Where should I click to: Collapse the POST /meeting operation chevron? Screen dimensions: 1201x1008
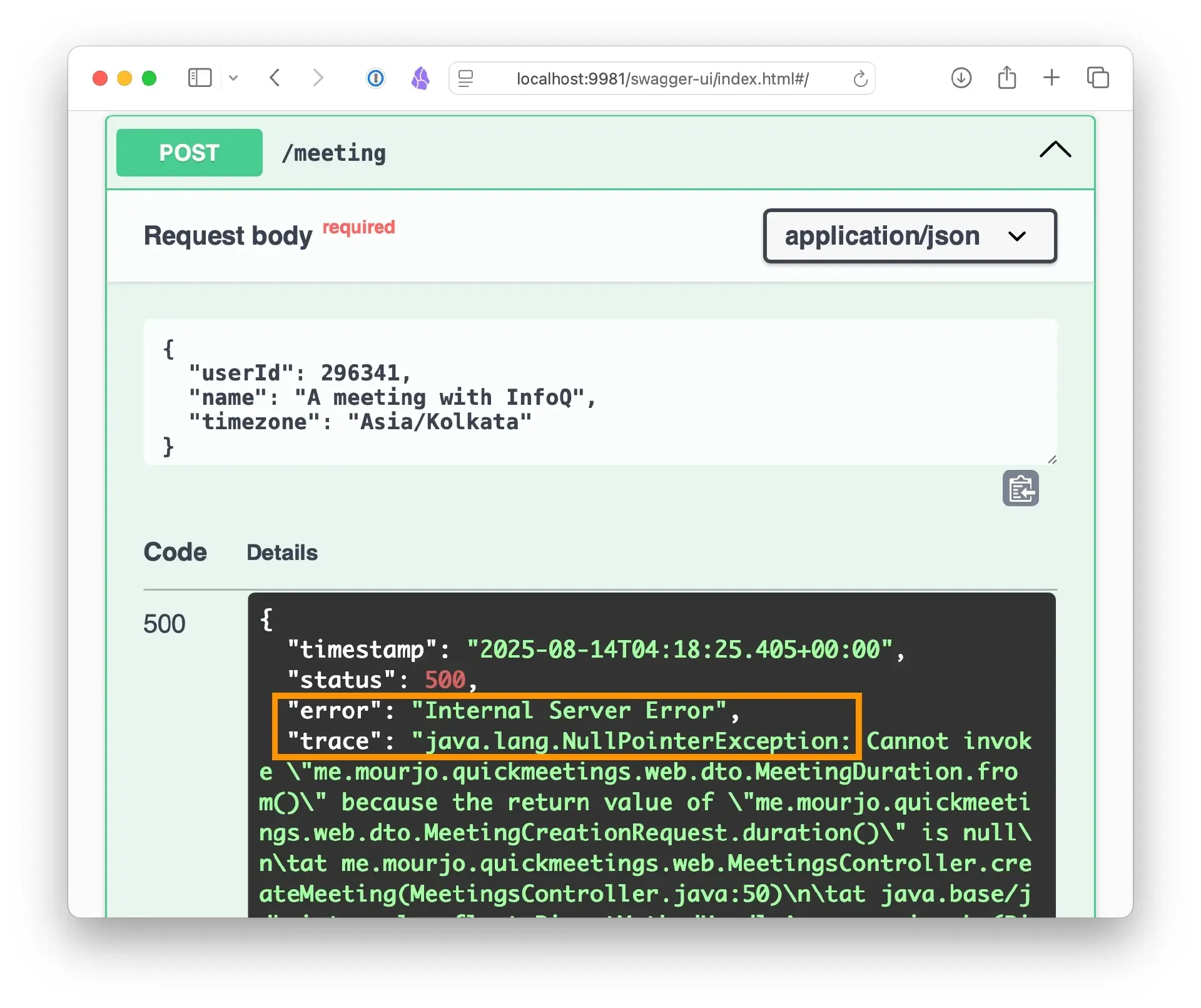tap(1055, 150)
